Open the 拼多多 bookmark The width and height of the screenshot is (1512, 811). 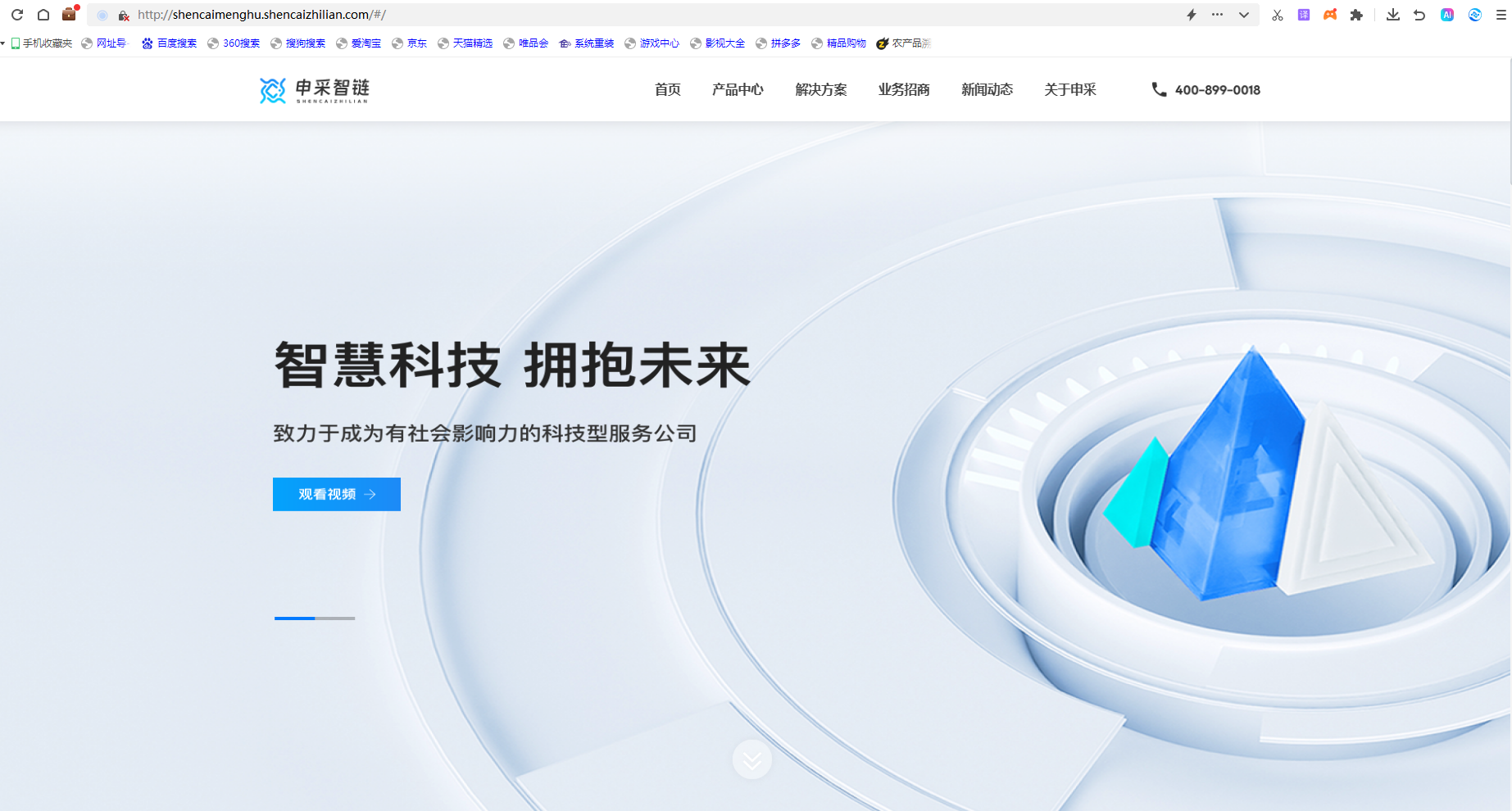click(779, 43)
